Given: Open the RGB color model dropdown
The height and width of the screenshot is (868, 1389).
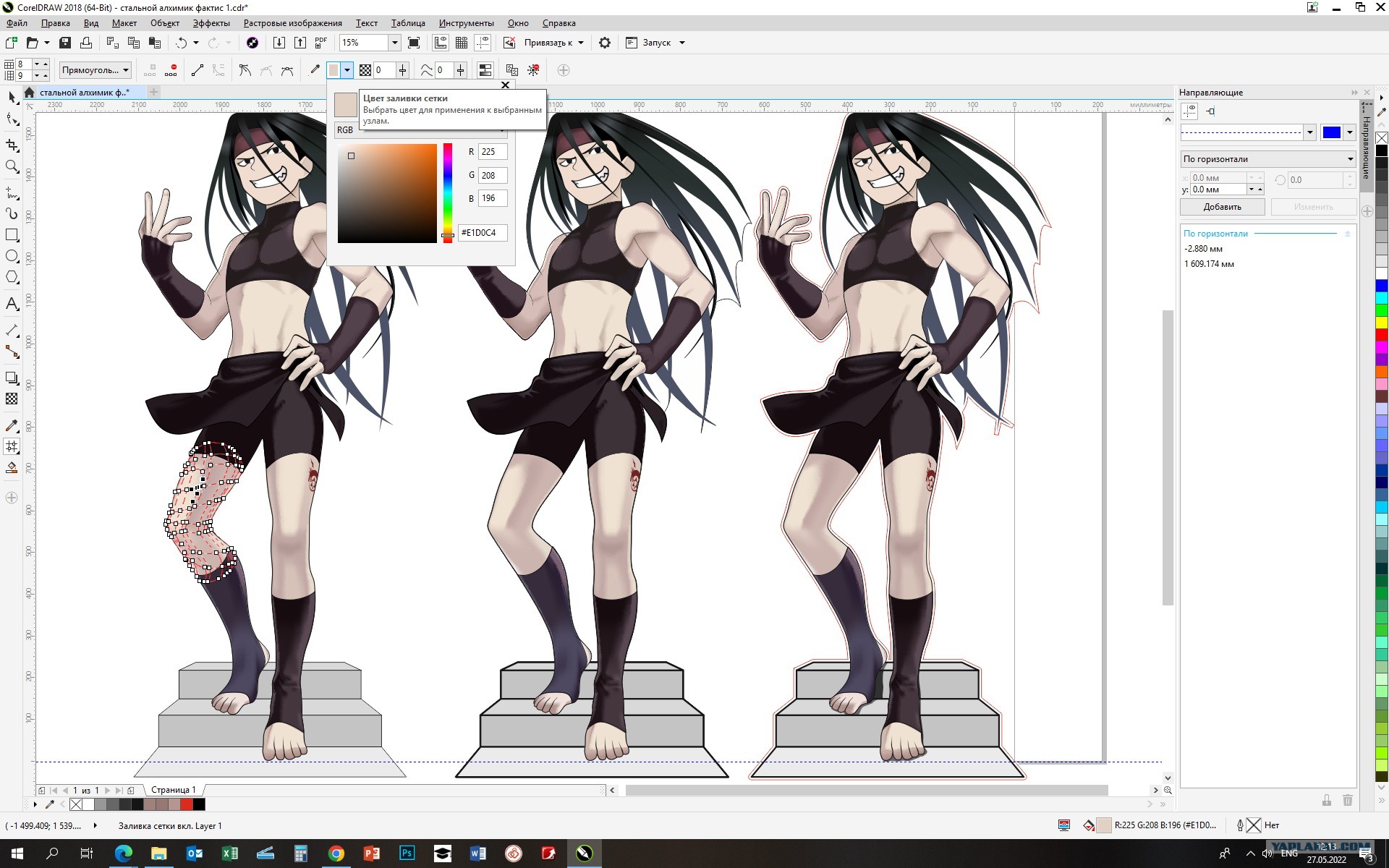Looking at the screenshot, I should 421,130.
